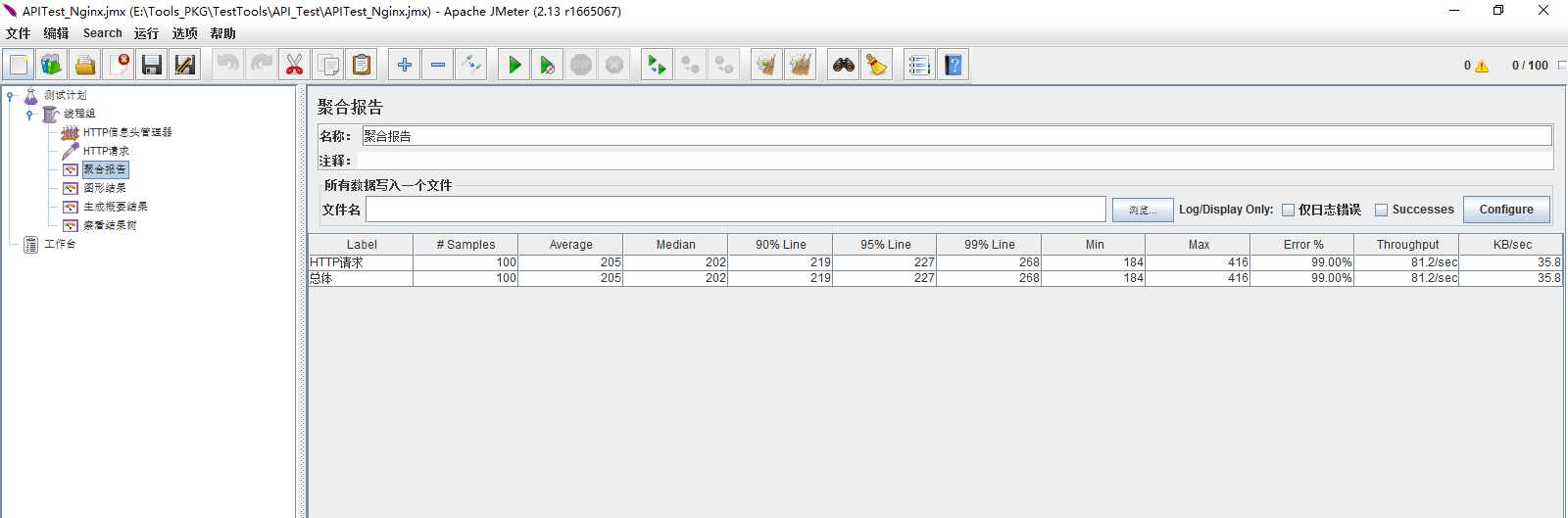
Task: Select HTTP信息头管理器 tree node
Action: tap(127, 132)
